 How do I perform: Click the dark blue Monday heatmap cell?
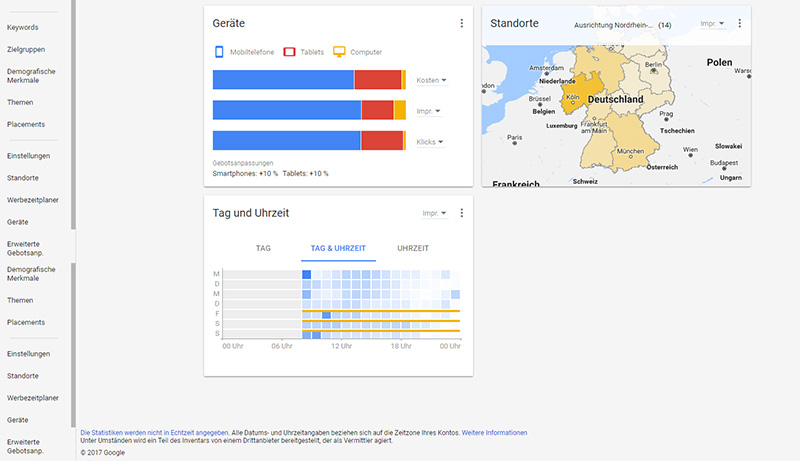(x=306, y=275)
